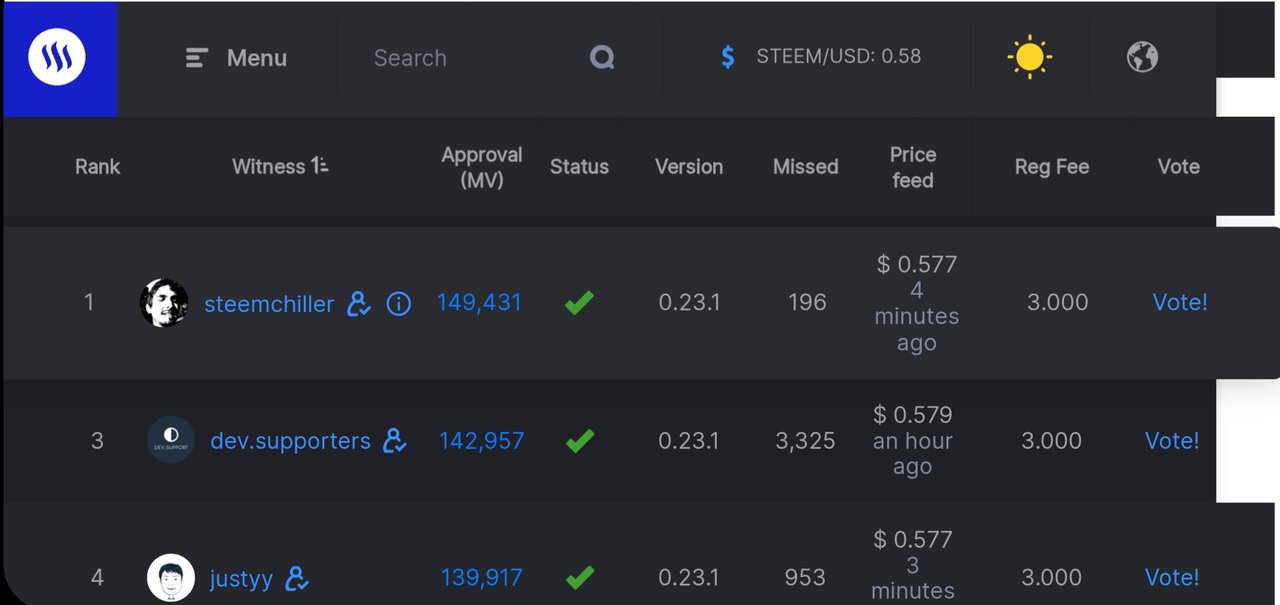This screenshot has height=605, width=1280.
Task: Sort by Witness column header
Action: tap(280, 167)
